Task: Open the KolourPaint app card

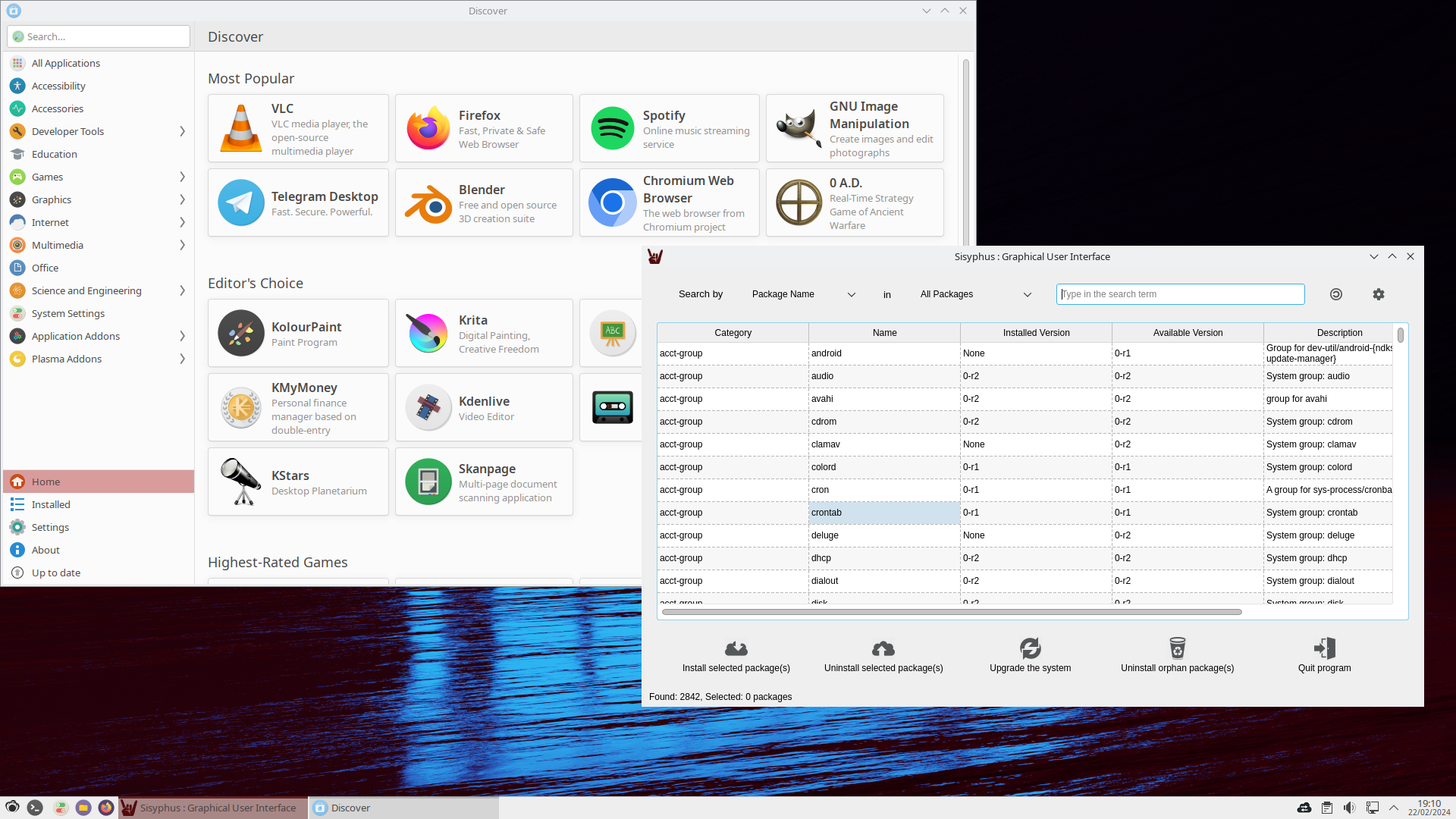Action: coord(298,333)
